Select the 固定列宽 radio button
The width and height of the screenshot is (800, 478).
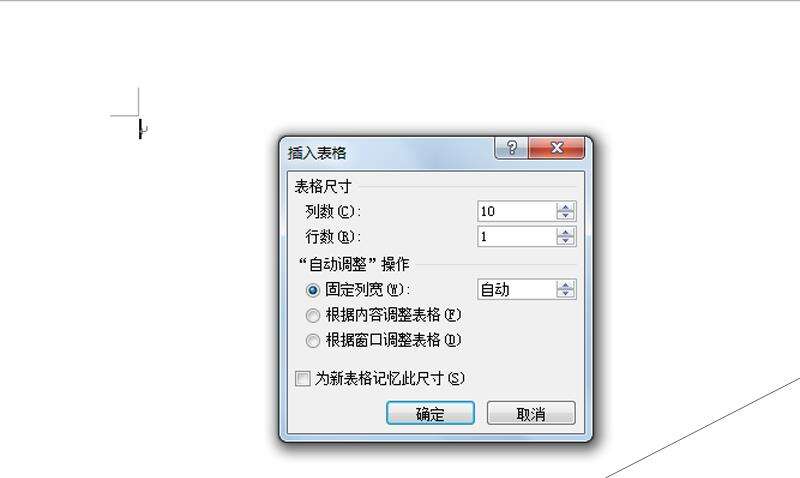pos(313,290)
